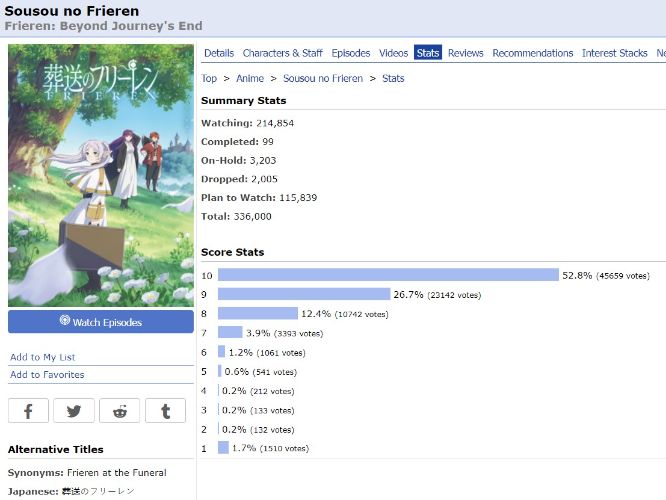Click the 12.4% percentage label

(316, 314)
